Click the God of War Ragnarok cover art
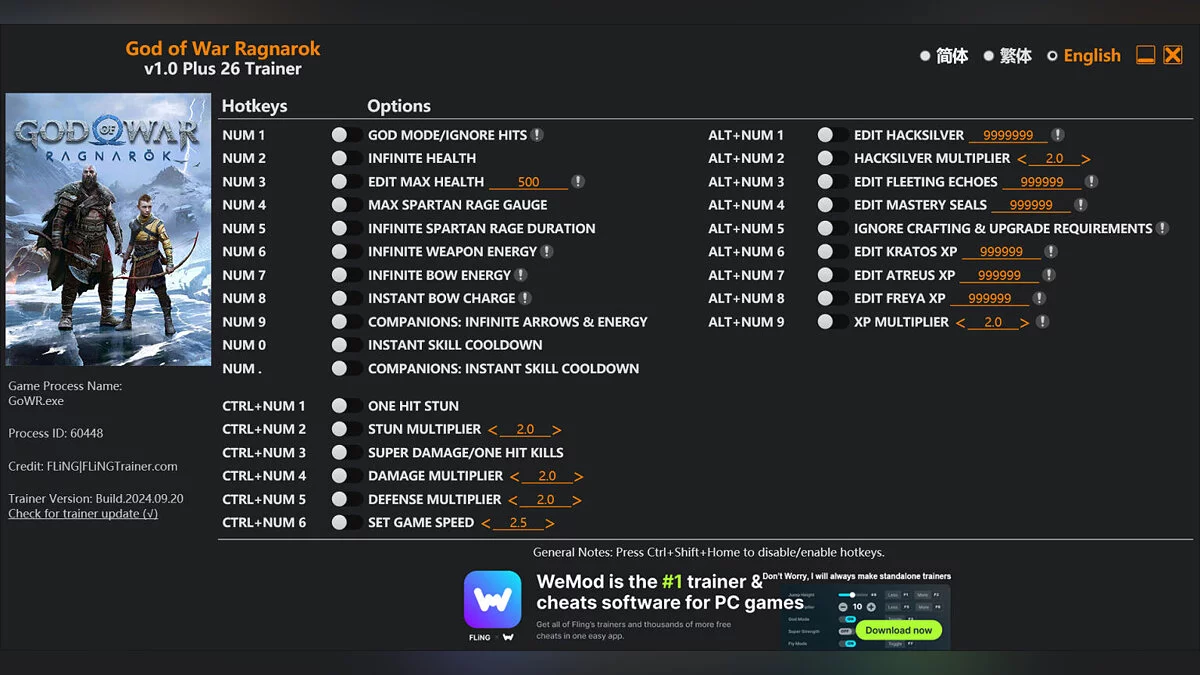 coord(108,230)
